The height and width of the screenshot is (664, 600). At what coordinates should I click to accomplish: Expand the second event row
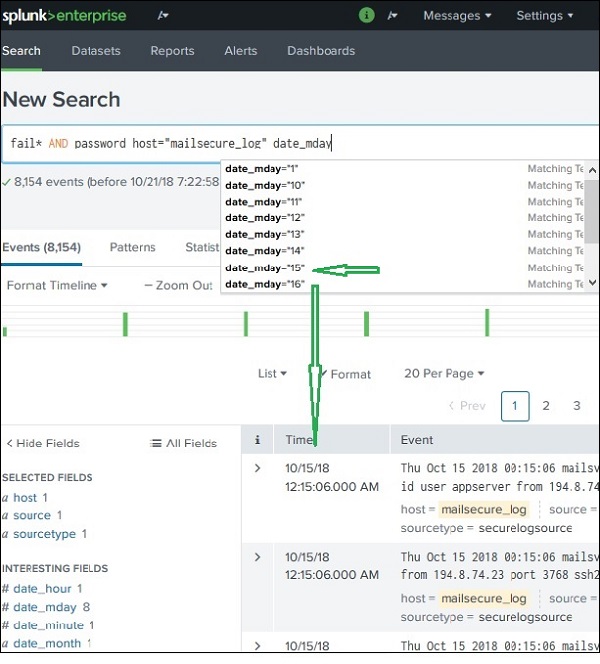257,557
